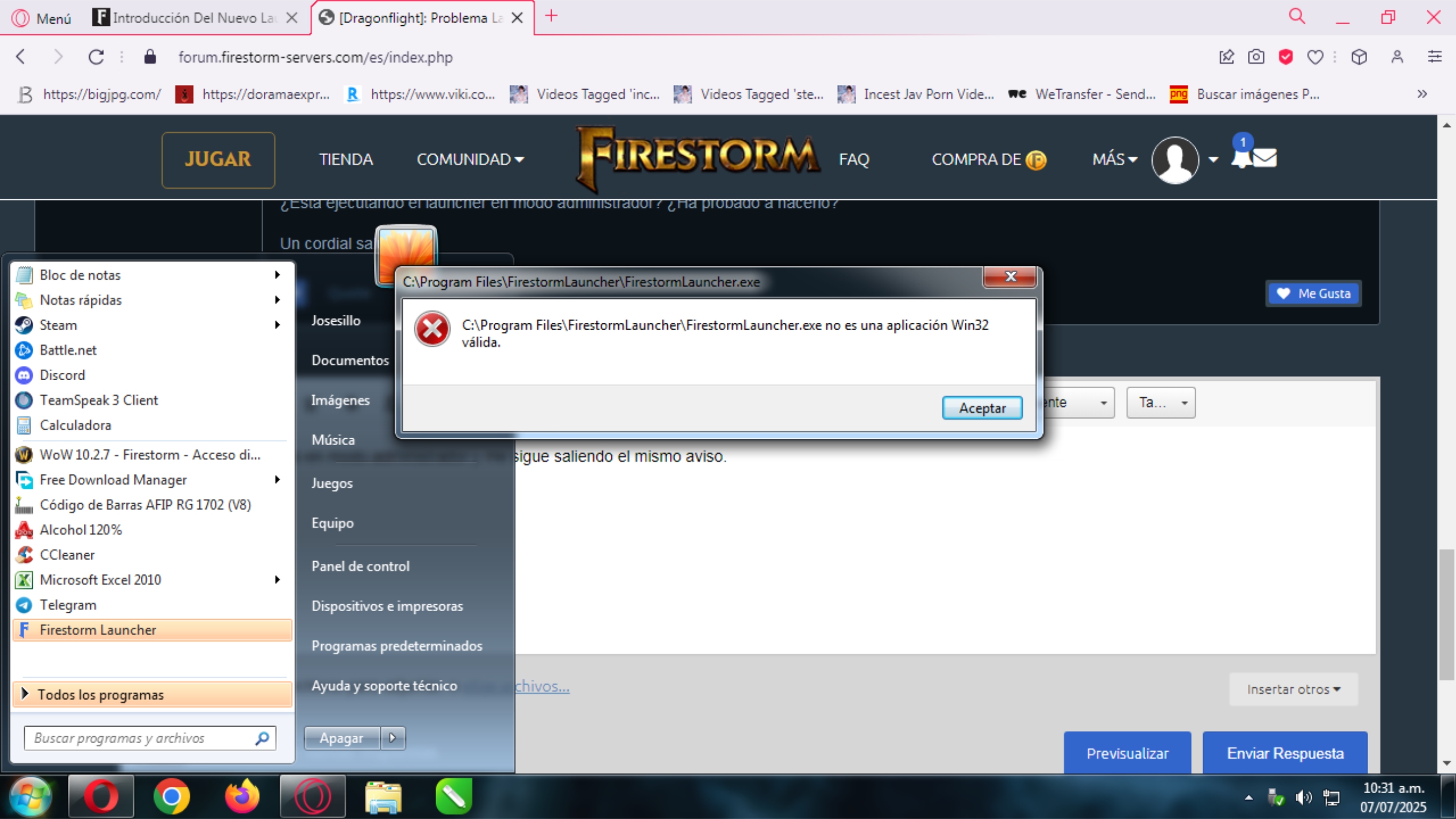Click the Enviar Respuesta button
Image resolution: width=1456 pixels, height=819 pixels.
[x=1285, y=753]
